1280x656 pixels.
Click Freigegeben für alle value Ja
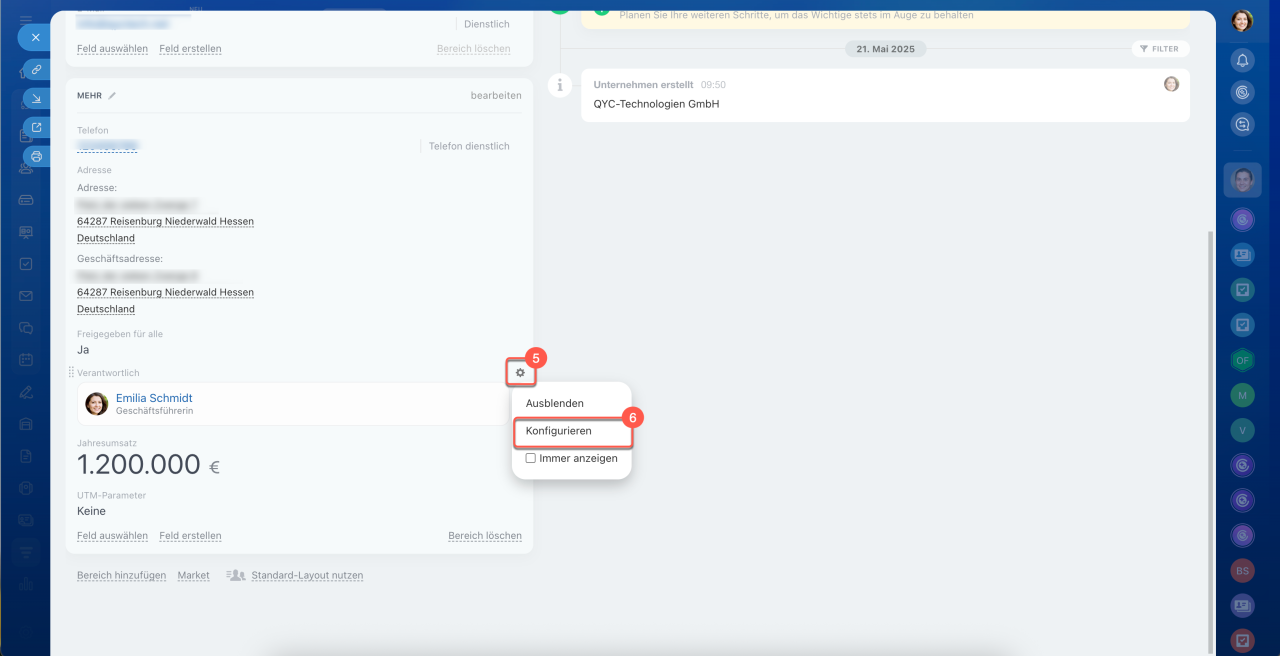(x=83, y=350)
